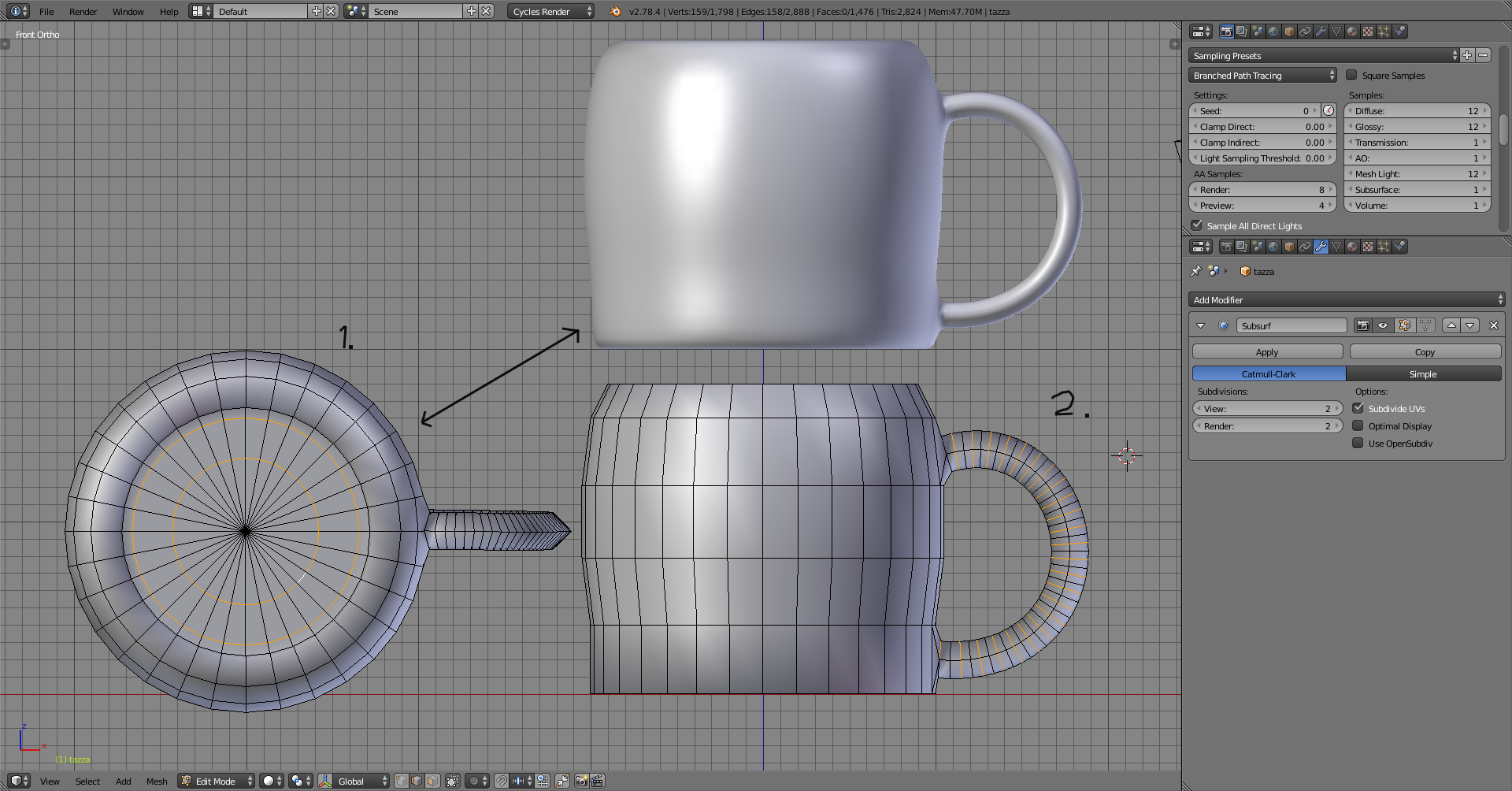Pin the modifier properties context
This screenshot has width=1512, height=791.
click(x=1196, y=271)
